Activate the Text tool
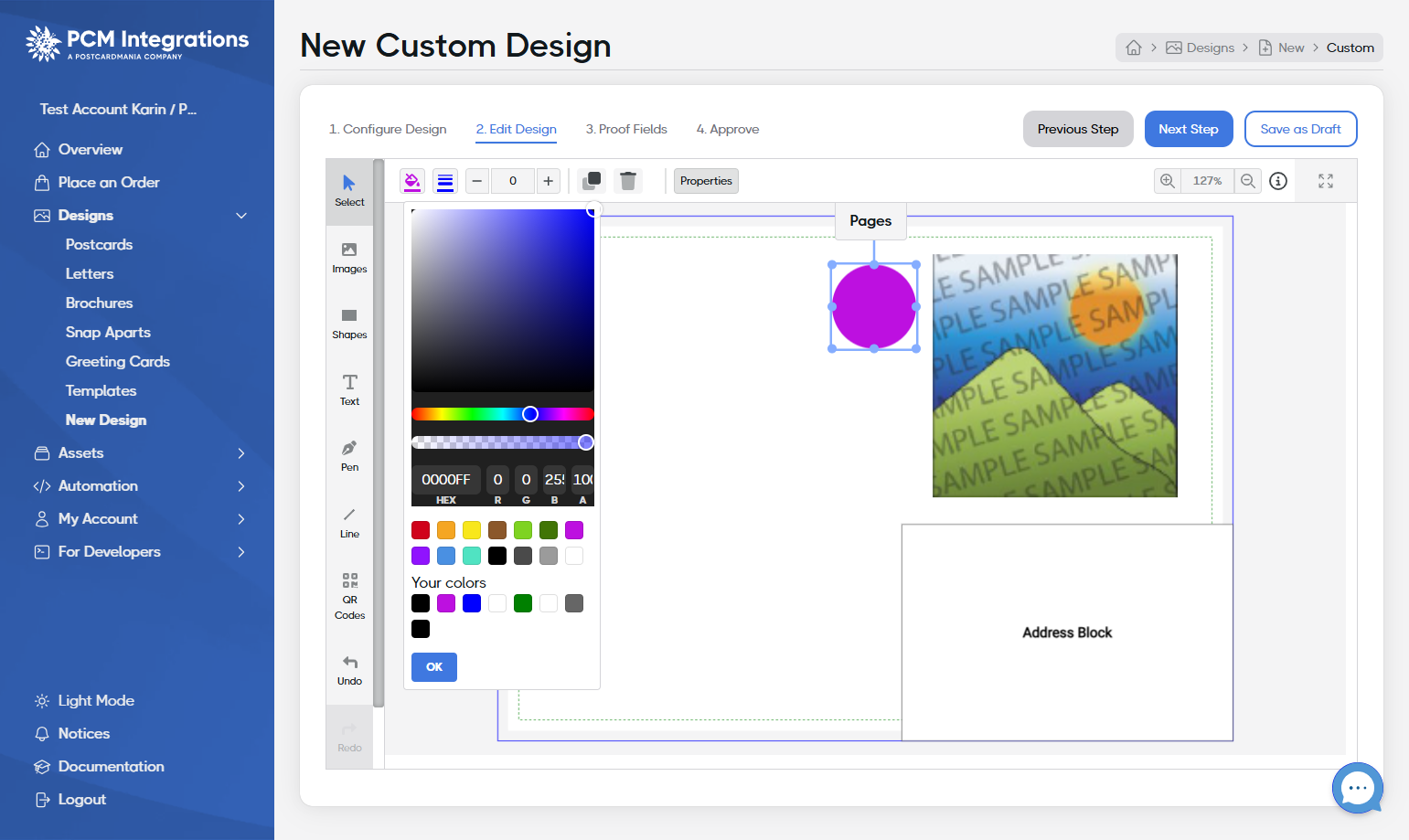Screen dimensions: 1409x840 pos(349,390)
